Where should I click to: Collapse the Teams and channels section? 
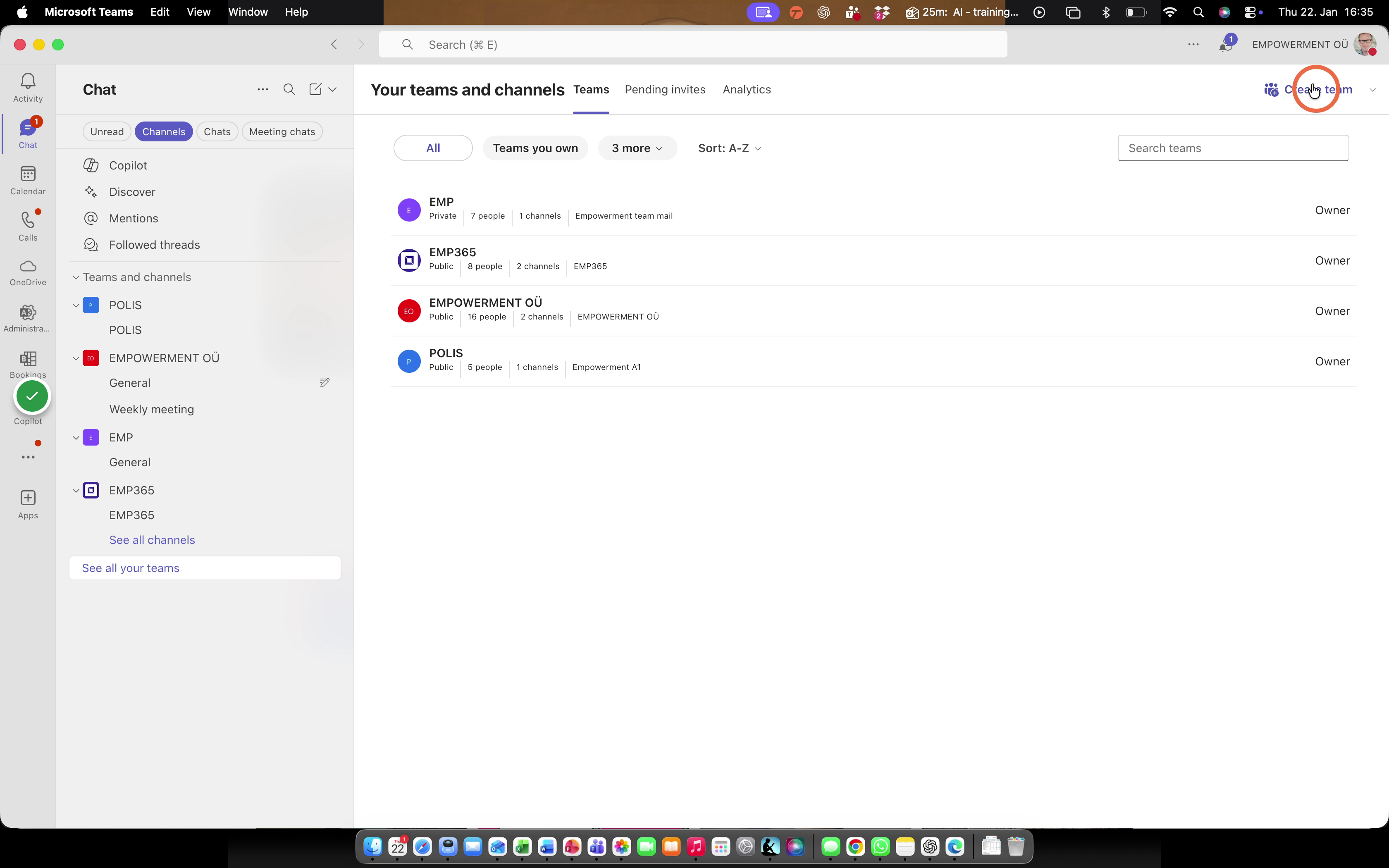click(75, 277)
